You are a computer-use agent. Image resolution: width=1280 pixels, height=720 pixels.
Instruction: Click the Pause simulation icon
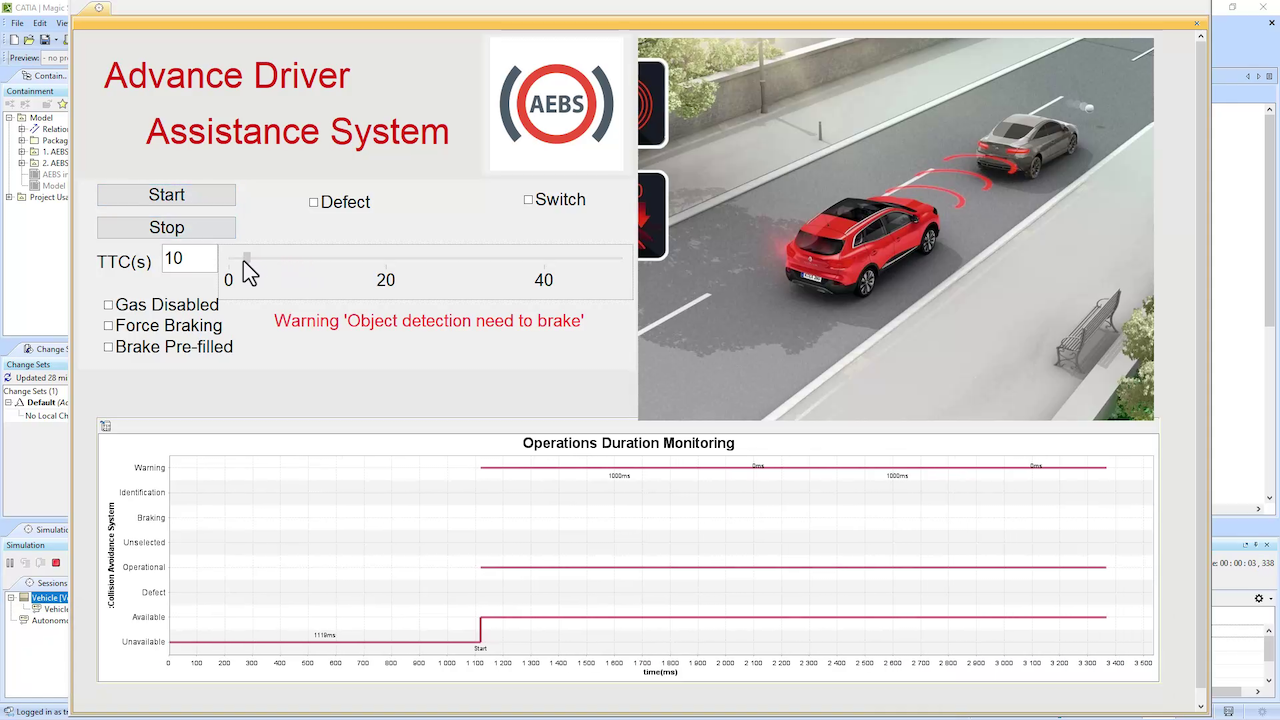coord(11,562)
